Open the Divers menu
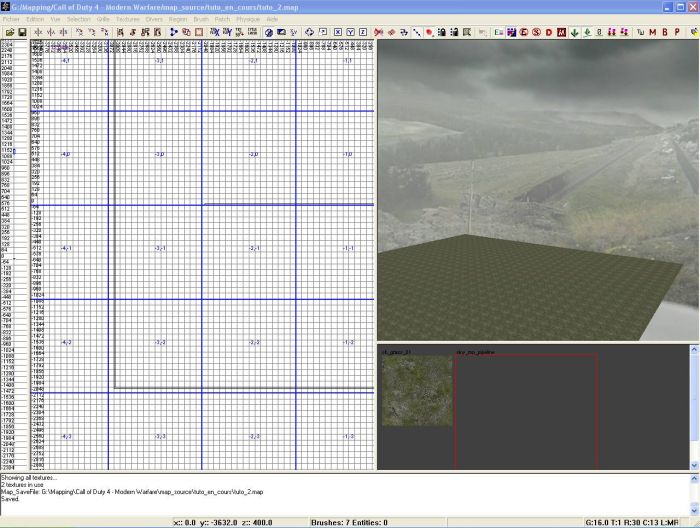Screen dimensions: 700x528 click(154, 19)
